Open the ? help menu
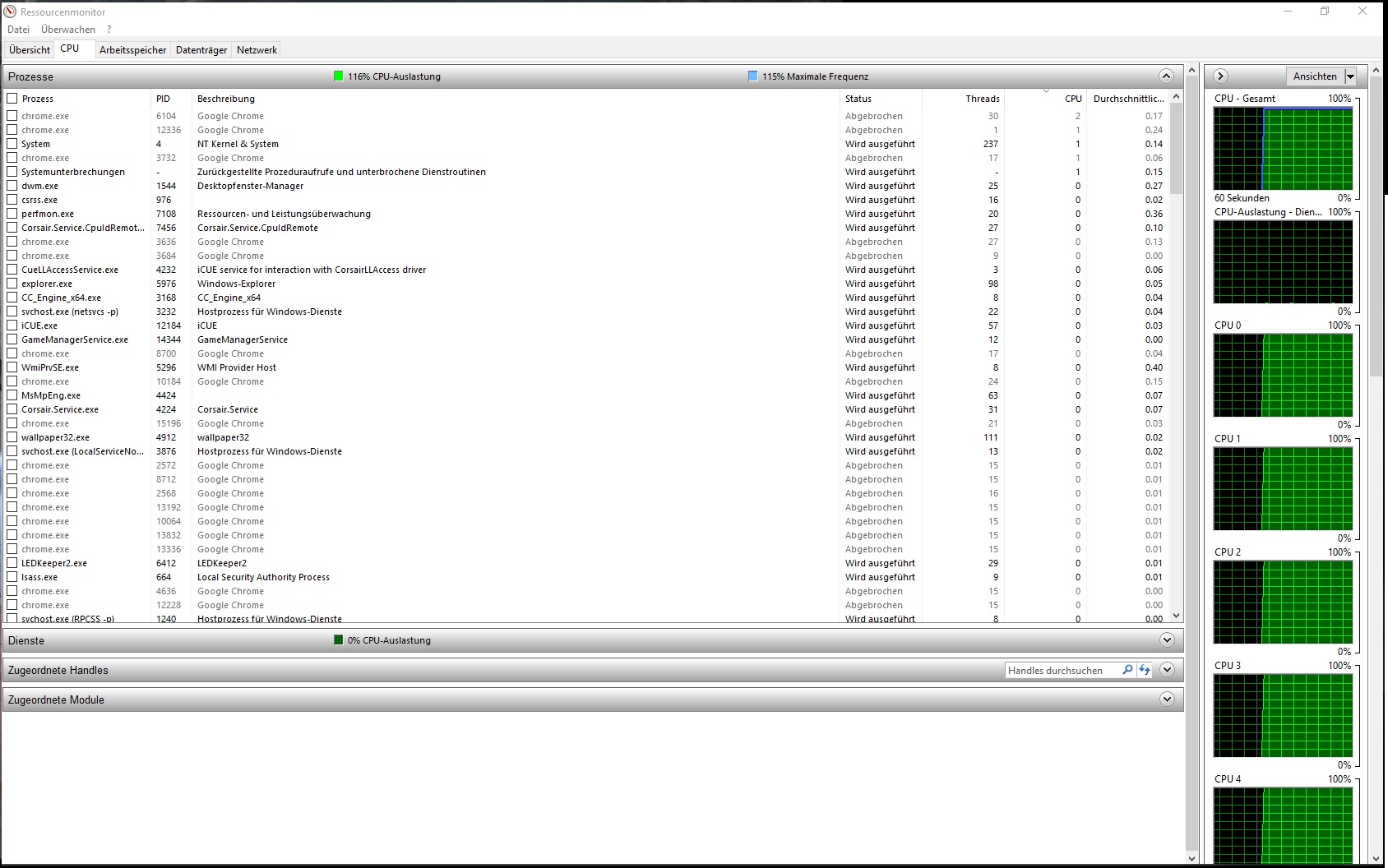The height and width of the screenshot is (868, 1388). tap(109, 29)
